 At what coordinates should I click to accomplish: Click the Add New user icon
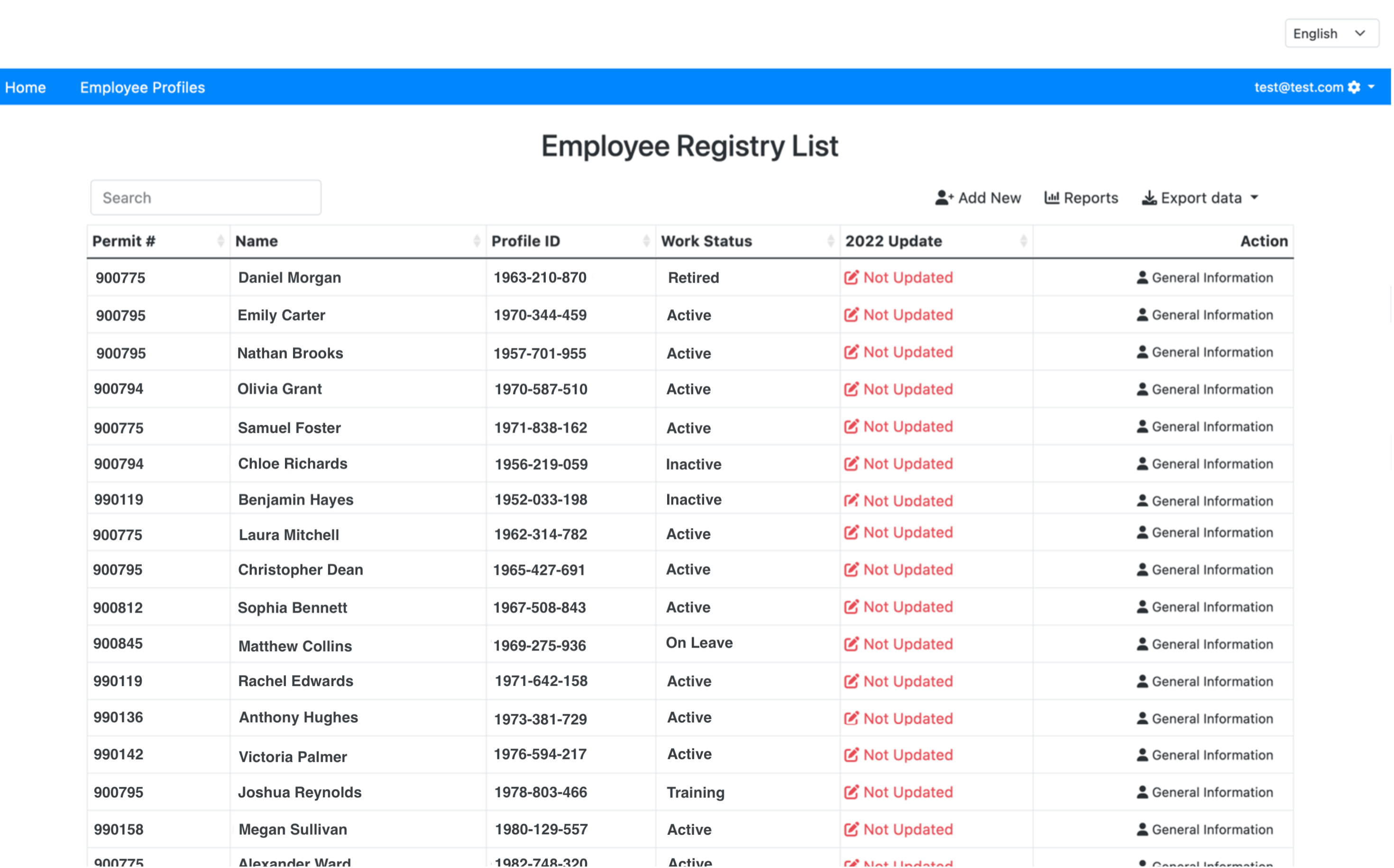(x=945, y=198)
